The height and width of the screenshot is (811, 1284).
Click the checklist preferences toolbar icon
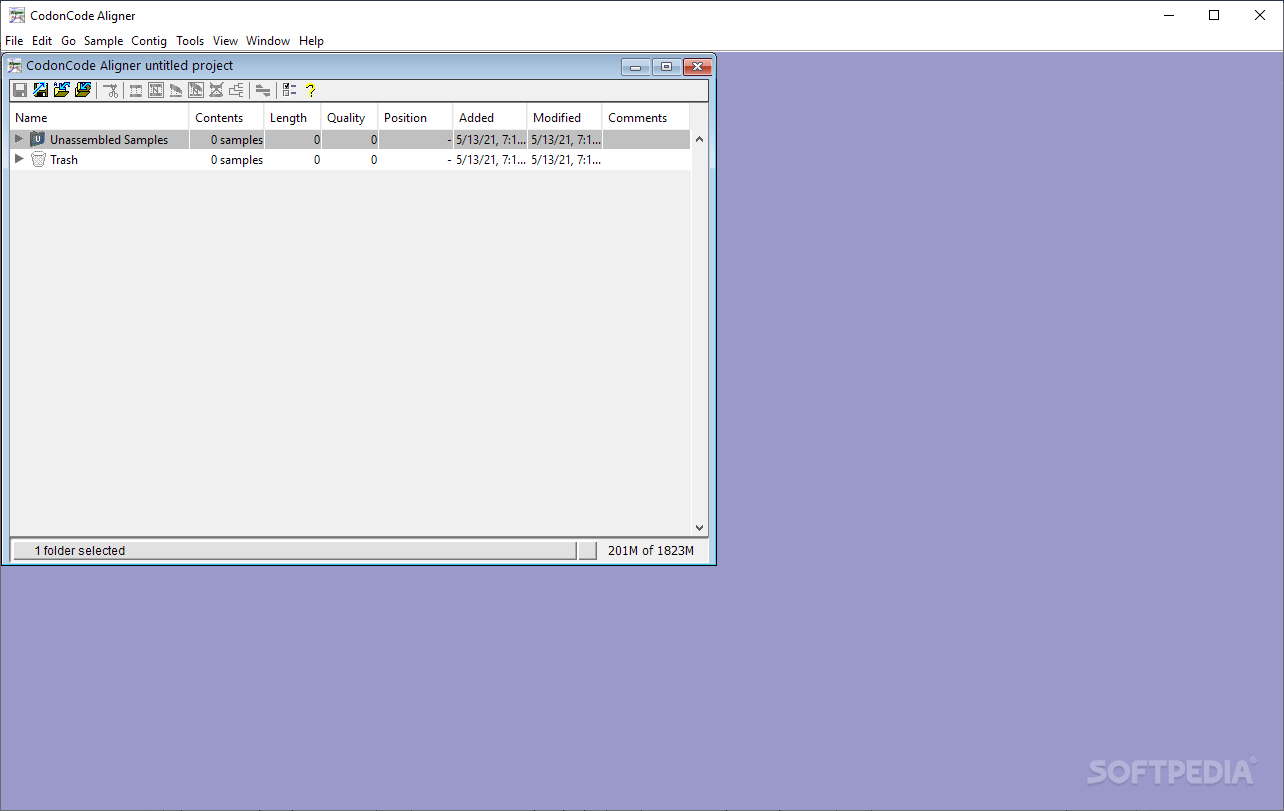tap(289, 90)
